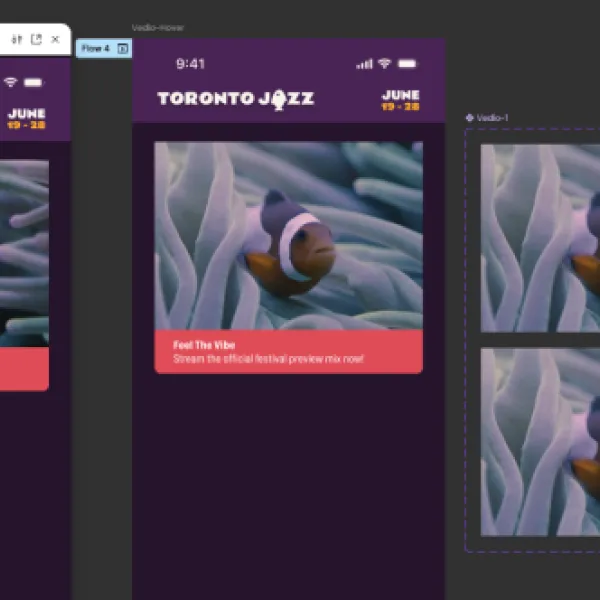Select the cellular signal icon in the center frame

(x=364, y=64)
